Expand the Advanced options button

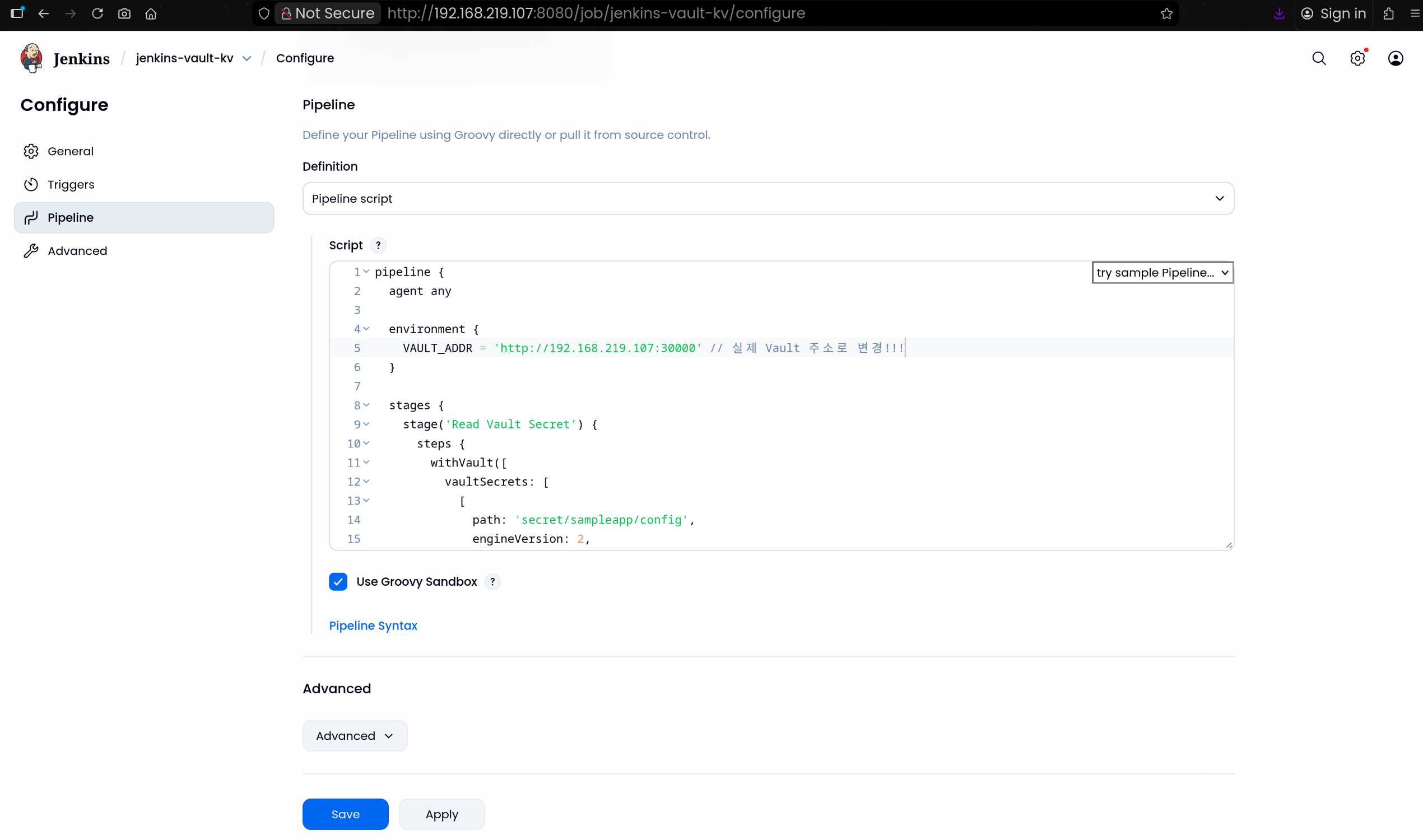pos(355,735)
